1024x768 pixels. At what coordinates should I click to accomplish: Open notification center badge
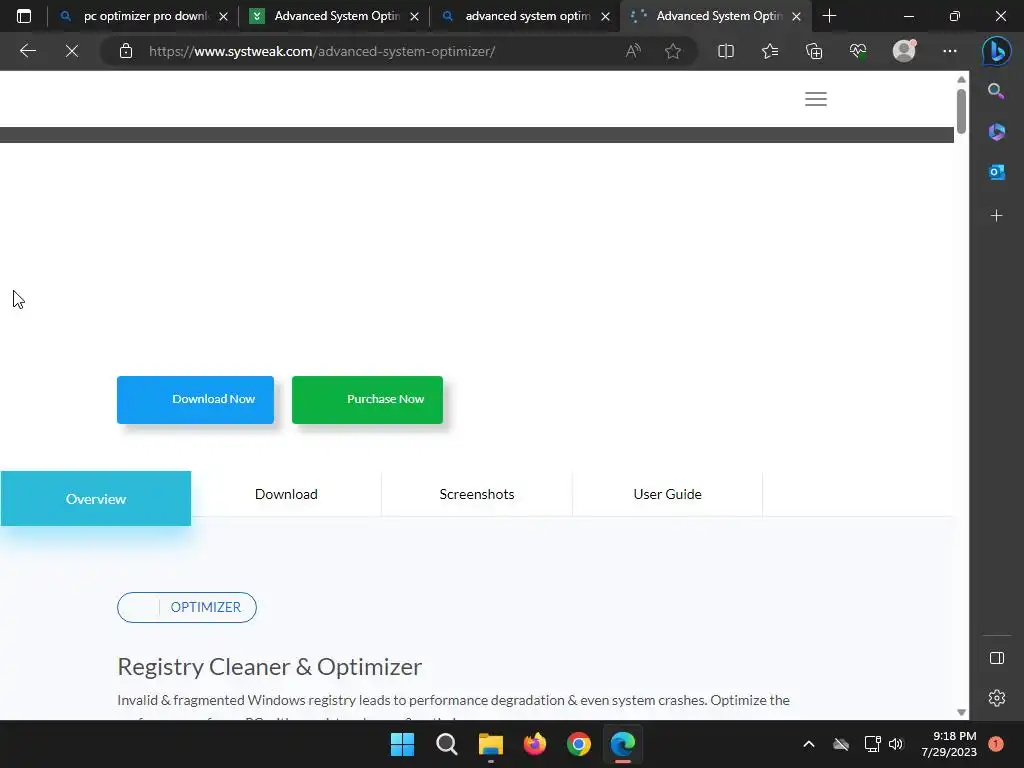point(995,744)
